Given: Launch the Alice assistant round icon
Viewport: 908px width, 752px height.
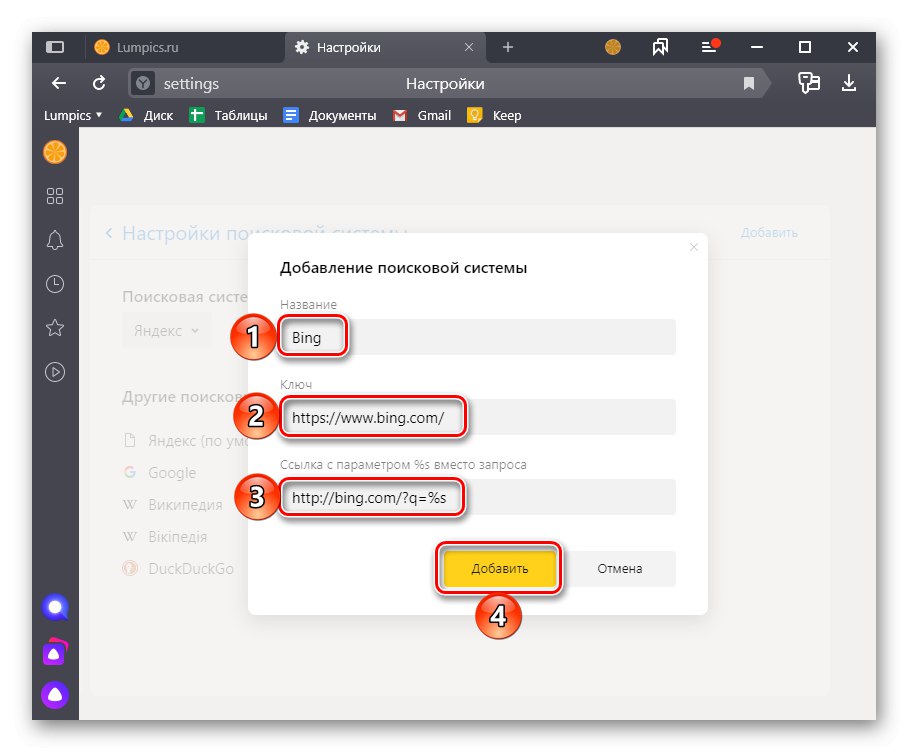Looking at the screenshot, I should 55,695.
